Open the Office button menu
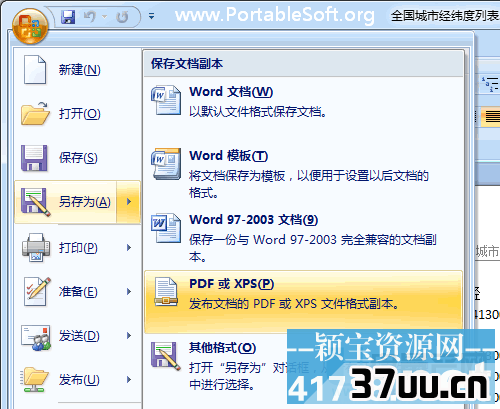This screenshot has width=500, height=409. (x=30, y=26)
